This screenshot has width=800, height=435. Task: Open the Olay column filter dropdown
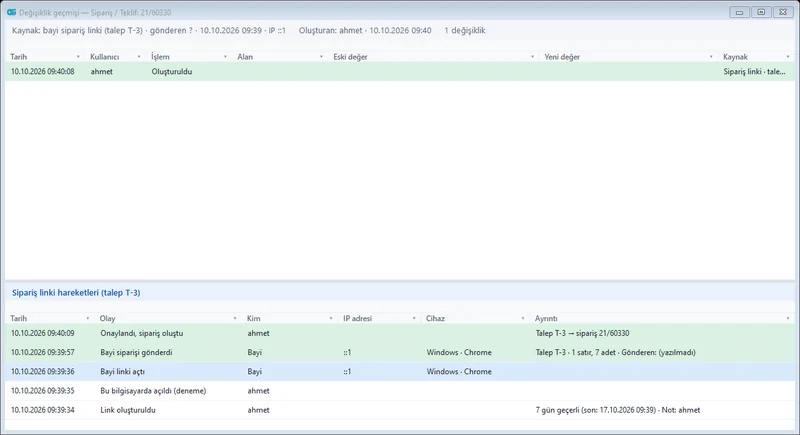[235, 318]
